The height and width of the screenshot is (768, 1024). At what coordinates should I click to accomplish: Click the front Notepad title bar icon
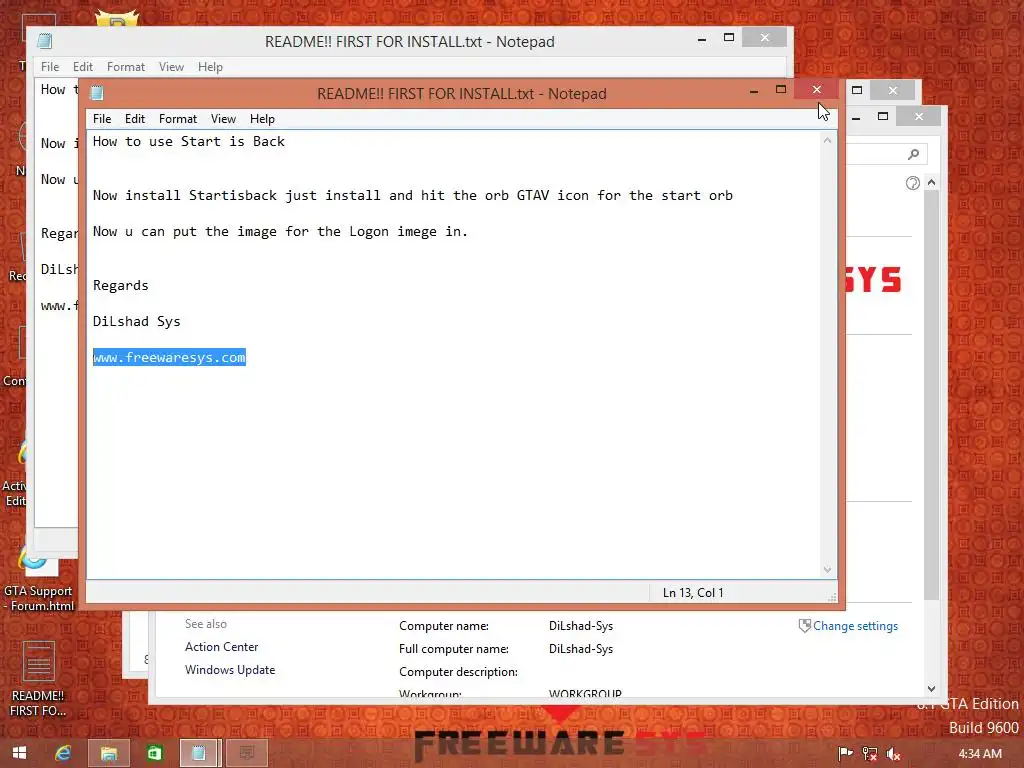click(97, 93)
